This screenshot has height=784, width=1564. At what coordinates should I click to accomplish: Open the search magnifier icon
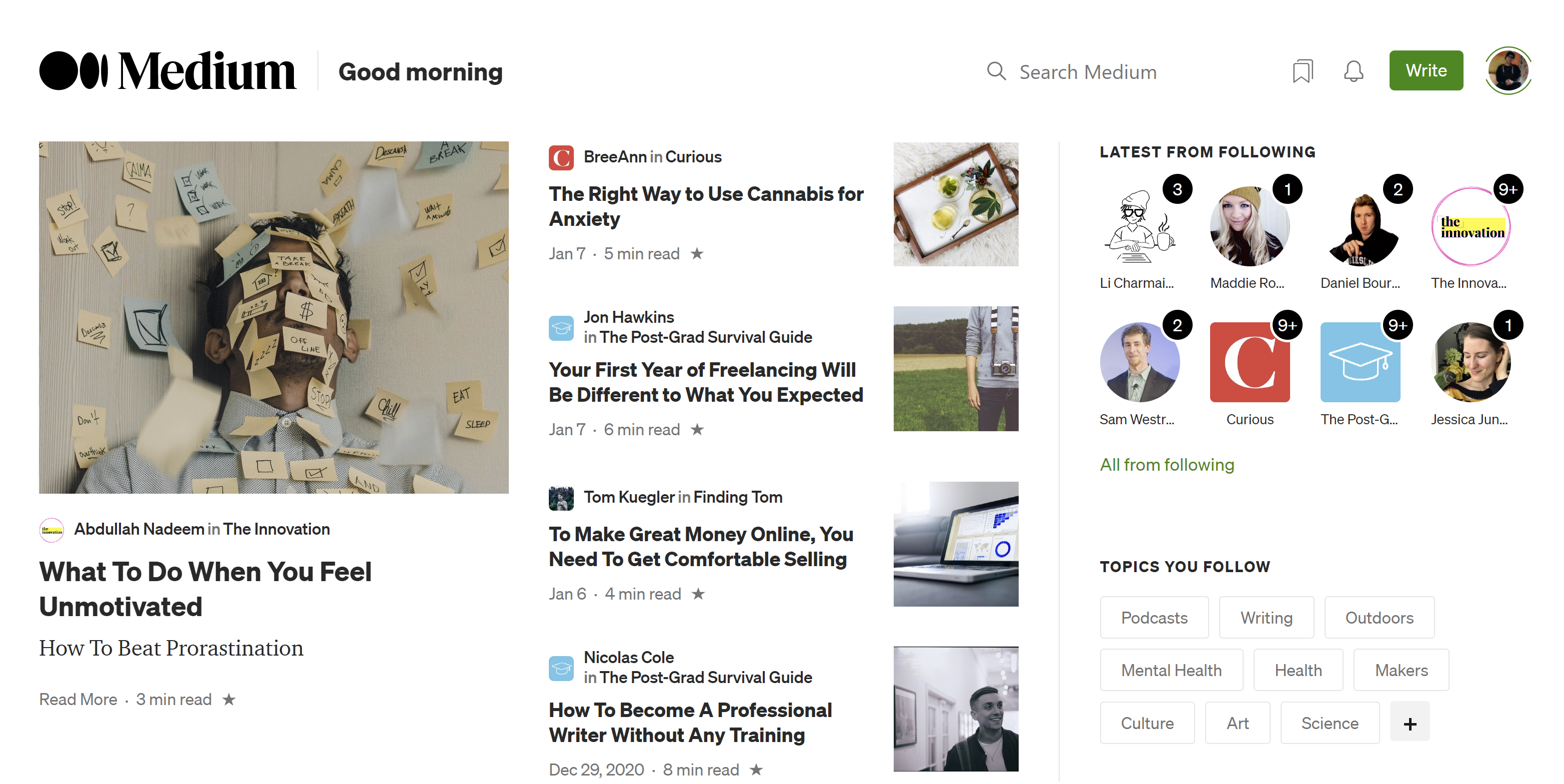pos(996,71)
